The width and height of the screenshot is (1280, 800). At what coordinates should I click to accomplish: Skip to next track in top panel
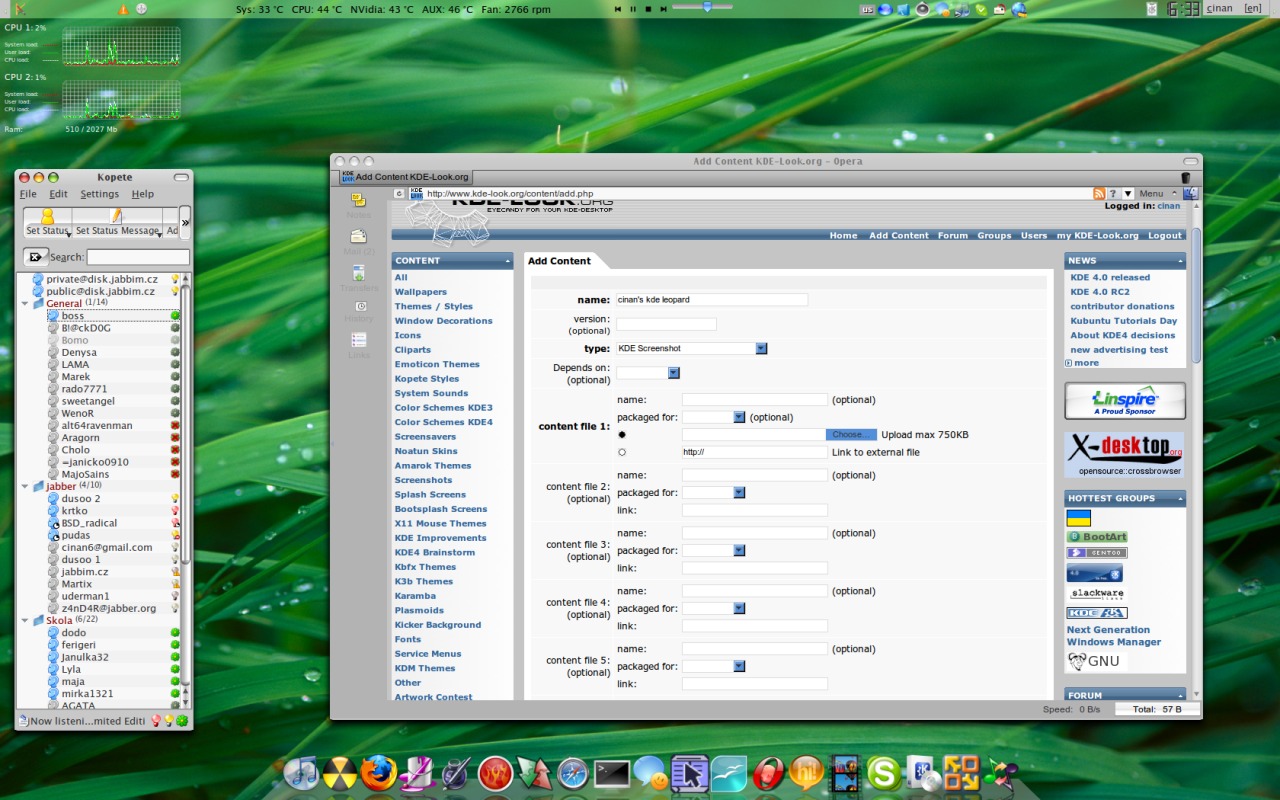click(664, 8)
